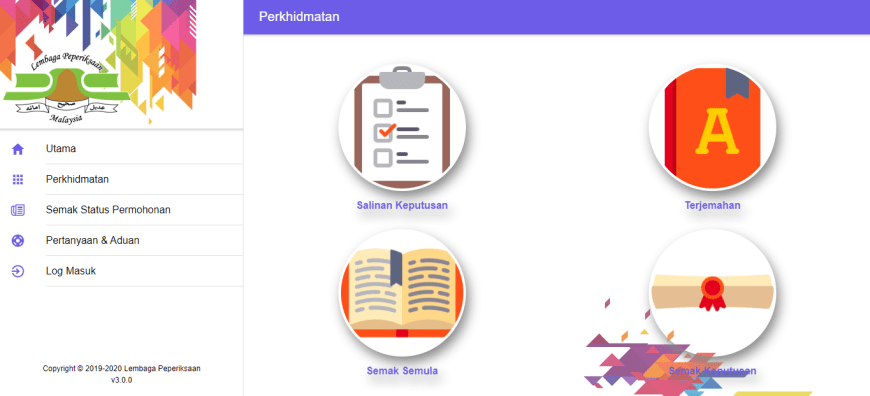Open the open-book Semak Semula icon

pyautogui.click(x=402, y=293)
